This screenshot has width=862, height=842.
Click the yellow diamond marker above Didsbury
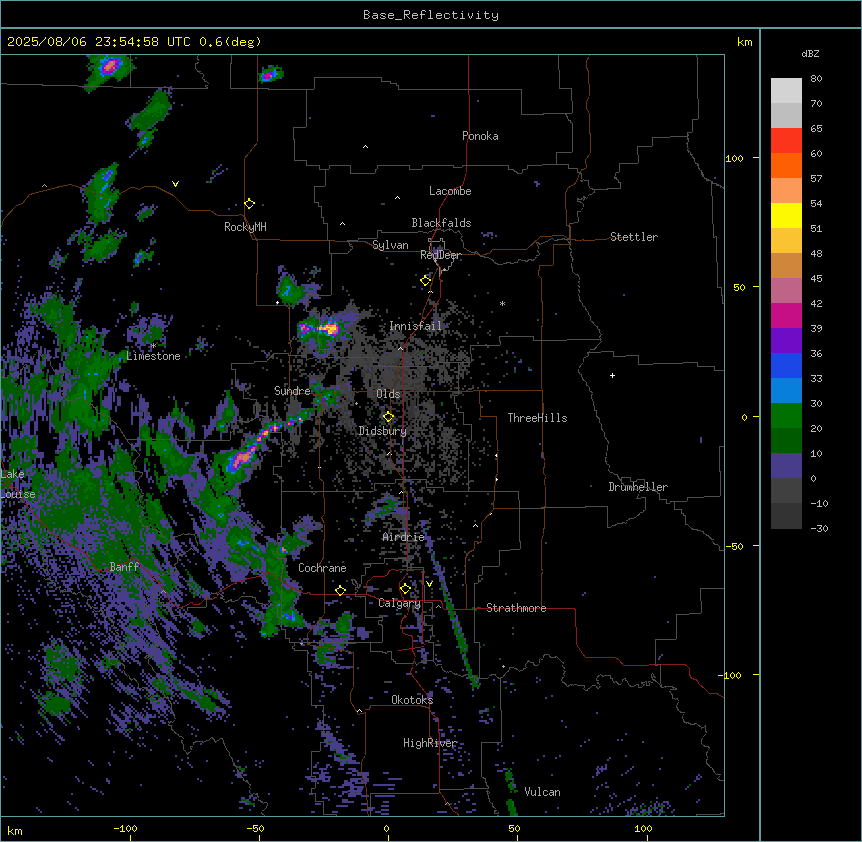(389, 417)
